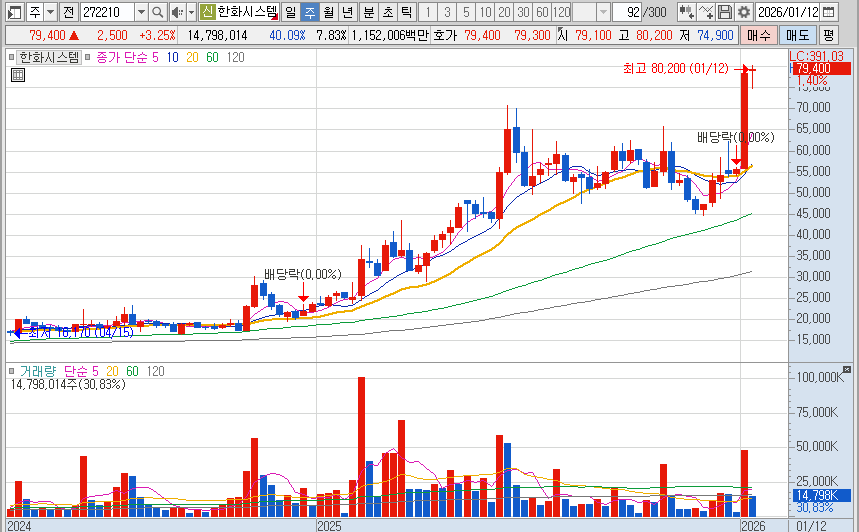This screenshot has height=532, width=859.
Task: Click the 2025 label on time axis
Action: (x=329, y=526)
